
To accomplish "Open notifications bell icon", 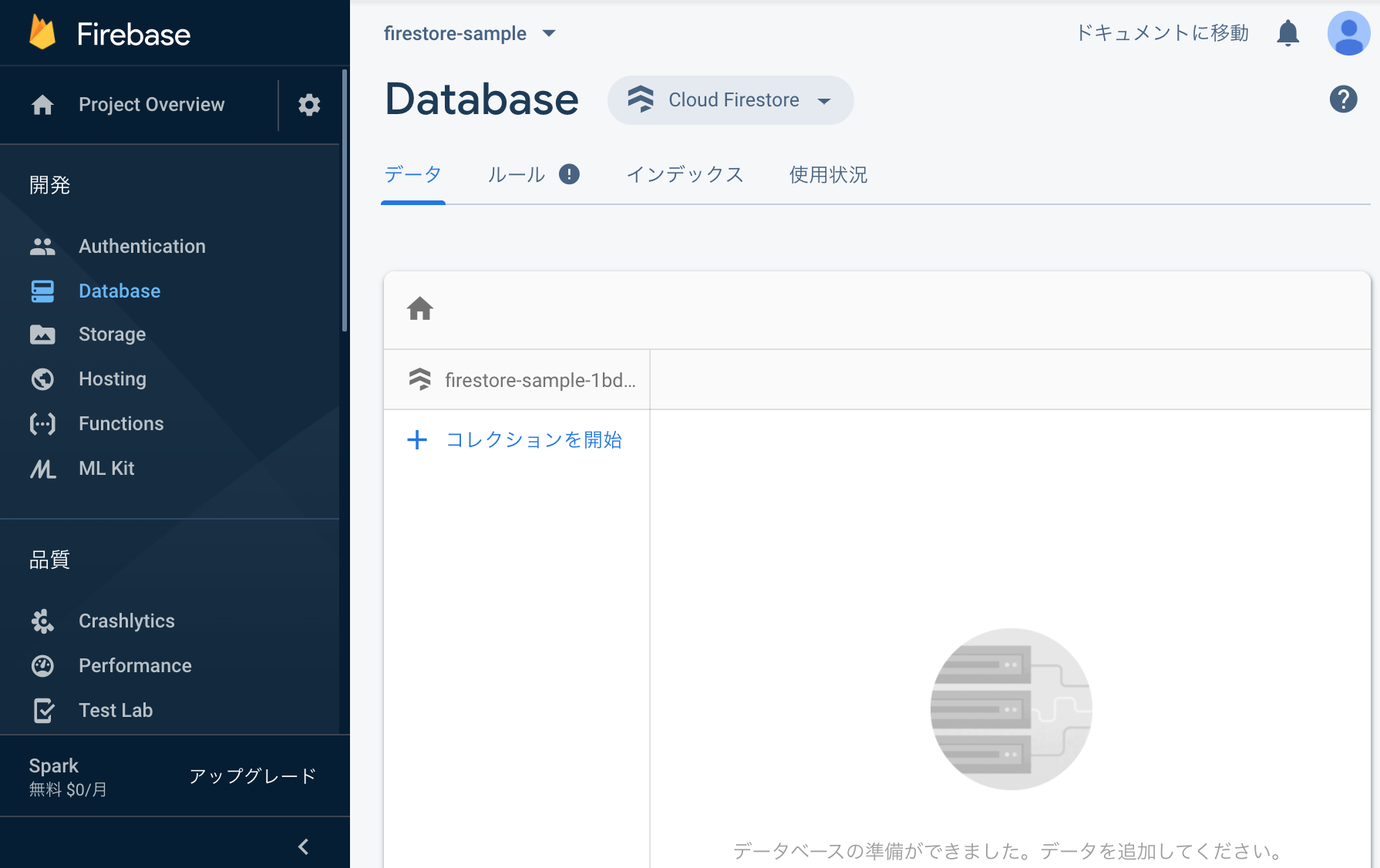I will coord(1288,33).
